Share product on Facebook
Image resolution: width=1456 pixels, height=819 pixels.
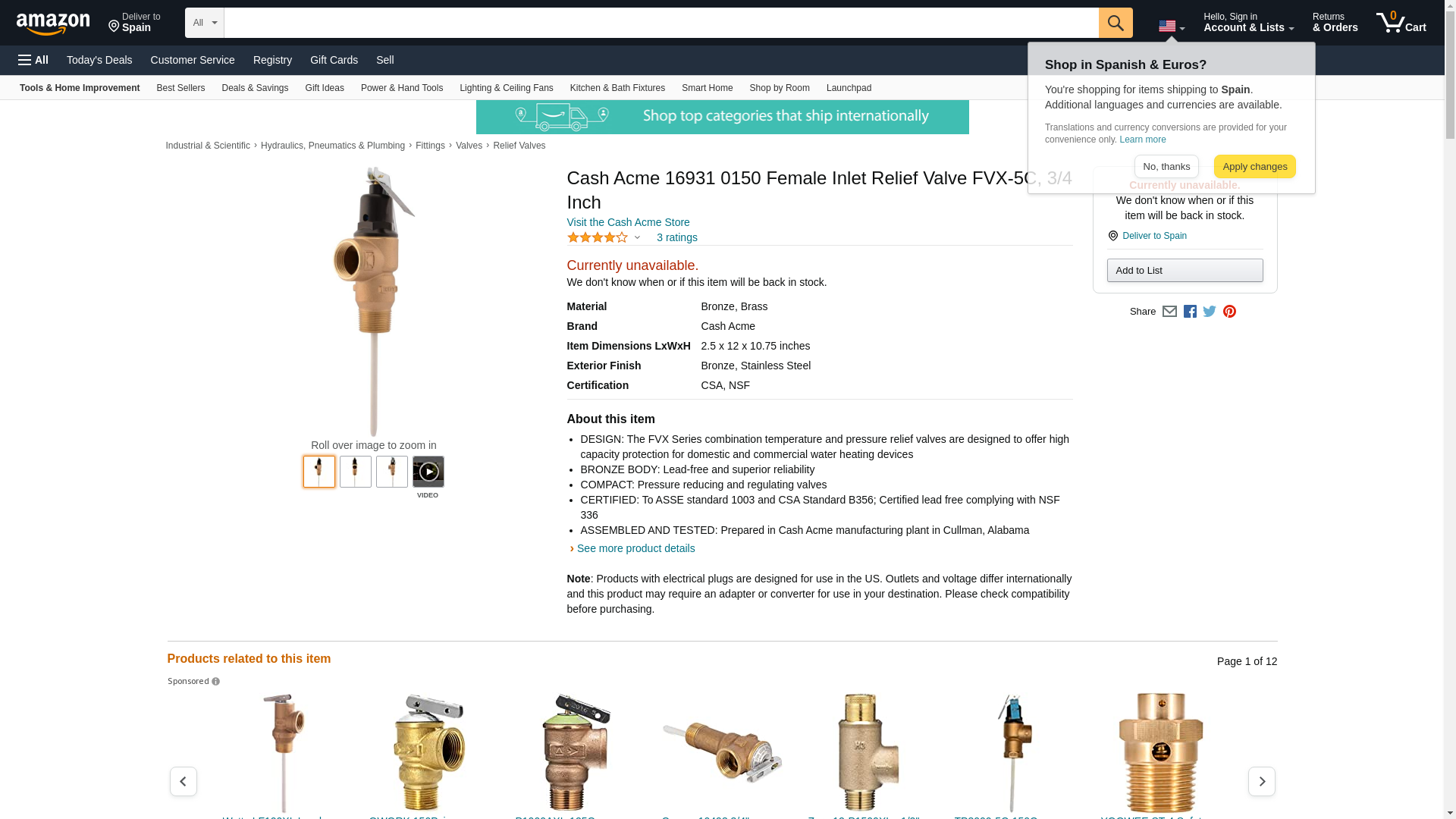1190,312
